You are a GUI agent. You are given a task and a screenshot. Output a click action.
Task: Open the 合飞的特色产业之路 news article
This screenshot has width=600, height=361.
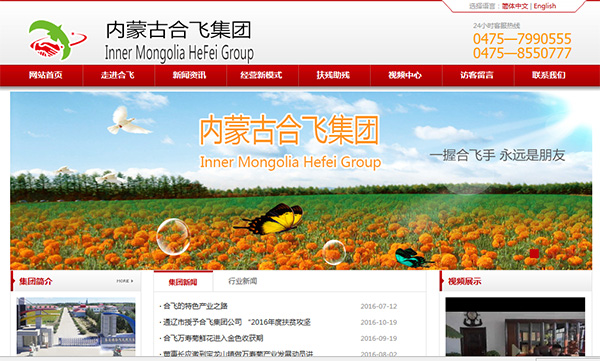[x=196, y=306]
